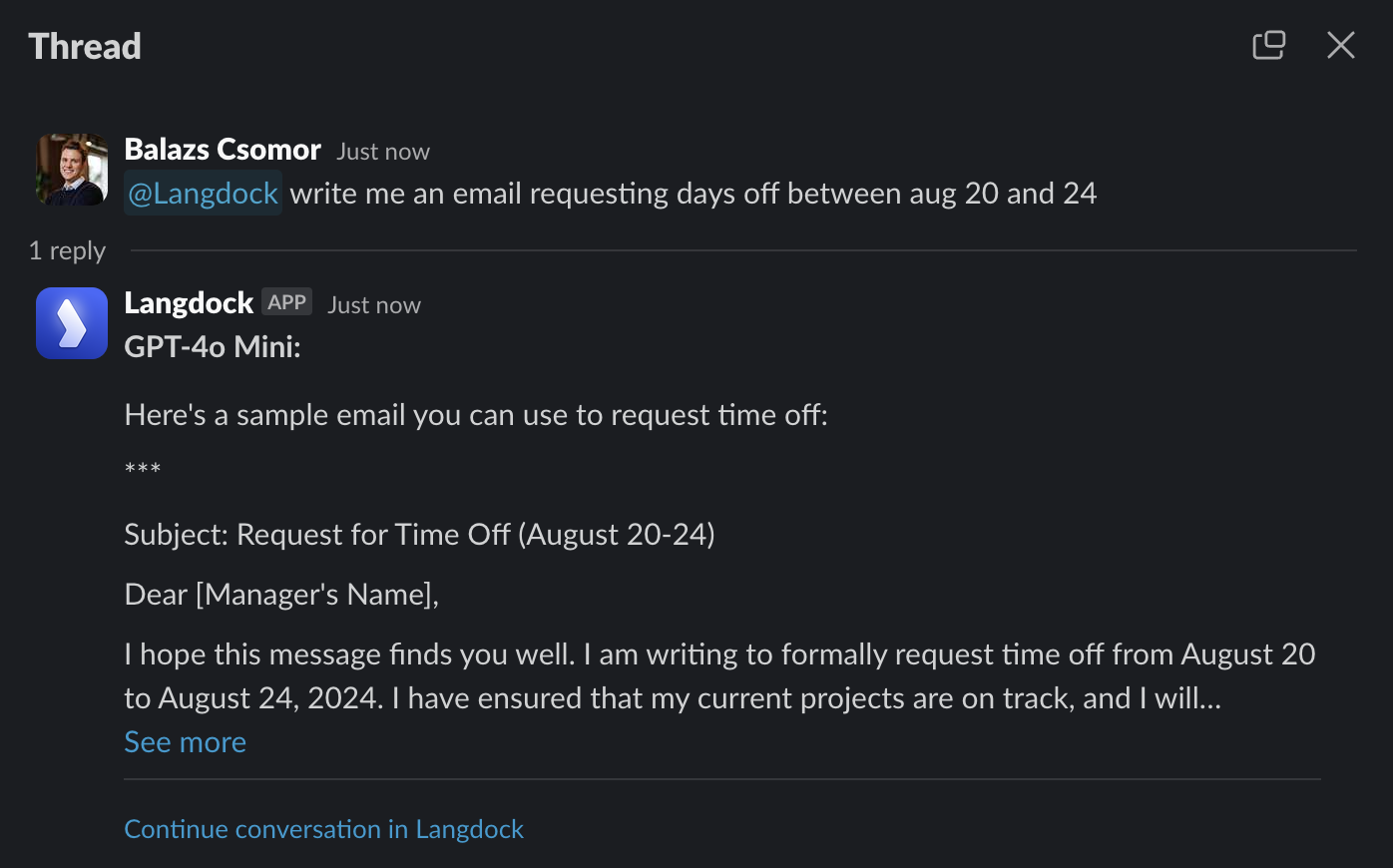Click the three-asterisk separator line
This screenshot has height=868, width=1393.
(143, 470)
